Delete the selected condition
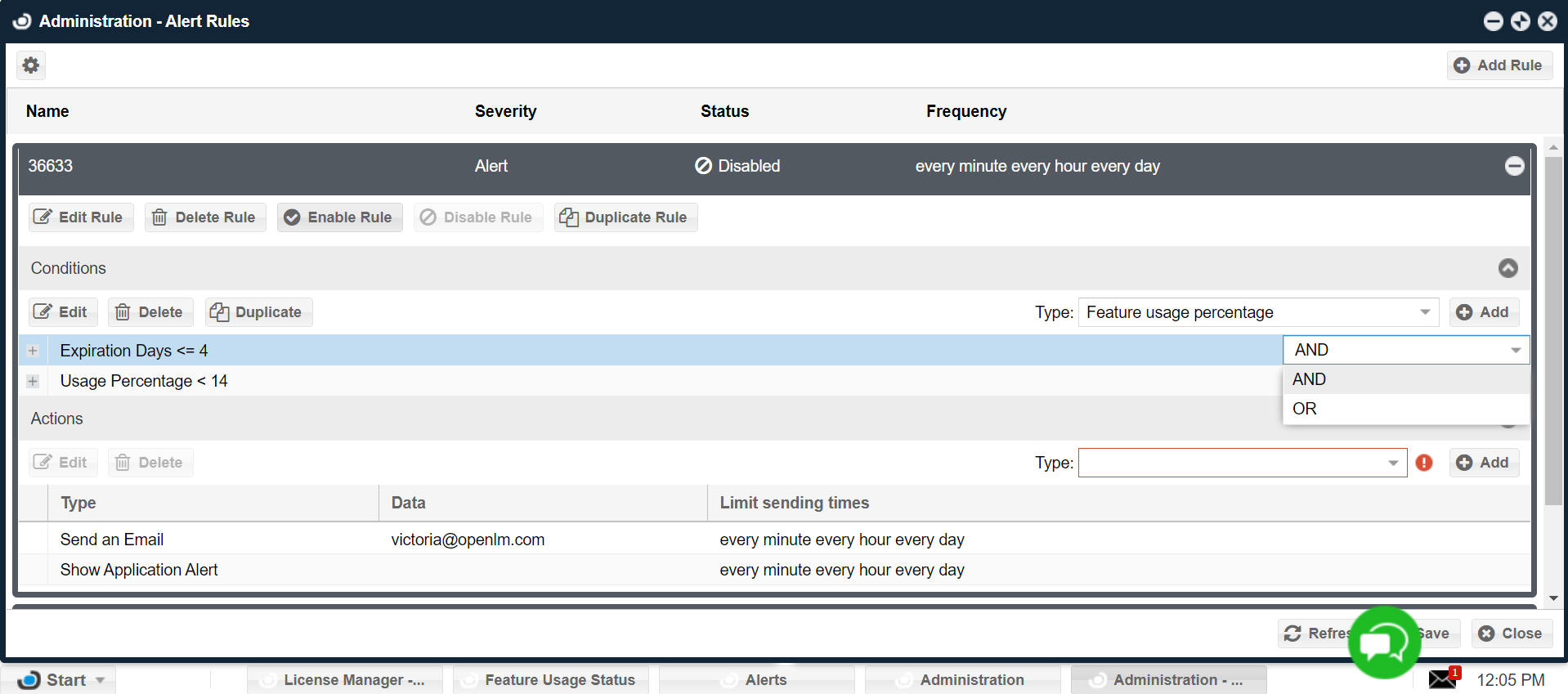Screen dimensions: 1568x694 [x=150, y=312]
